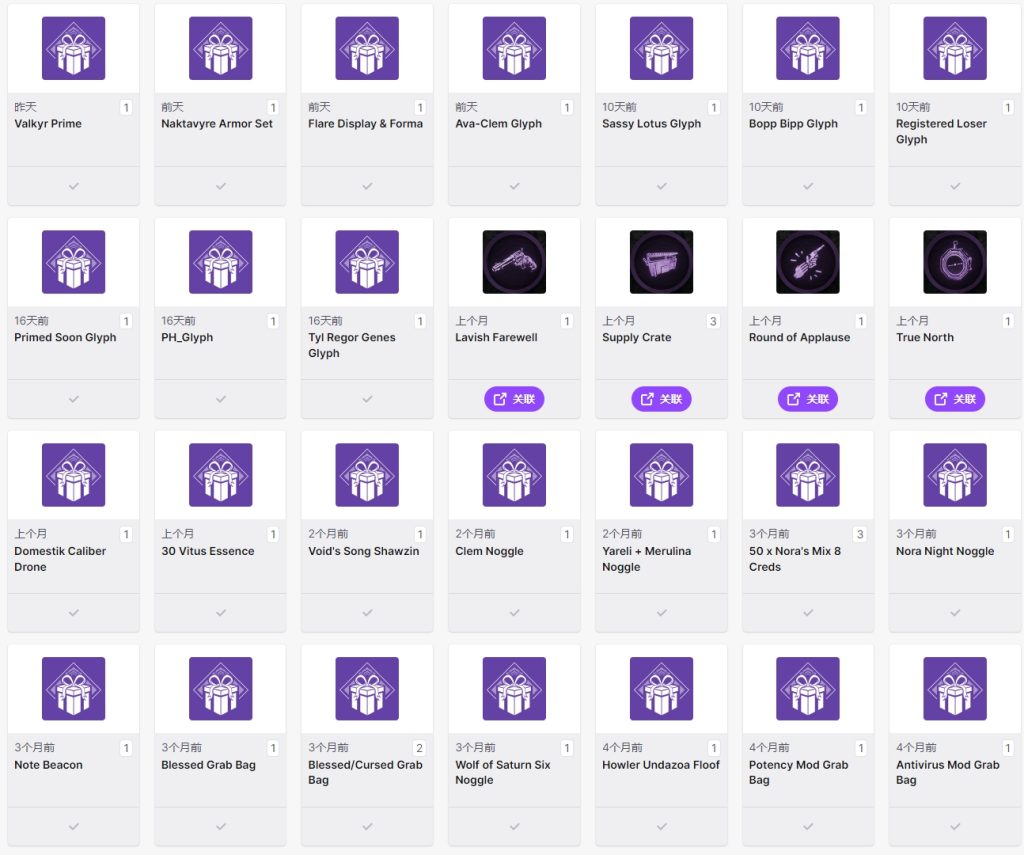1024x855 pixels.
Task: Open the Wolf of Saturn Six Noggle icon
Action: click(x=514, y=688)
